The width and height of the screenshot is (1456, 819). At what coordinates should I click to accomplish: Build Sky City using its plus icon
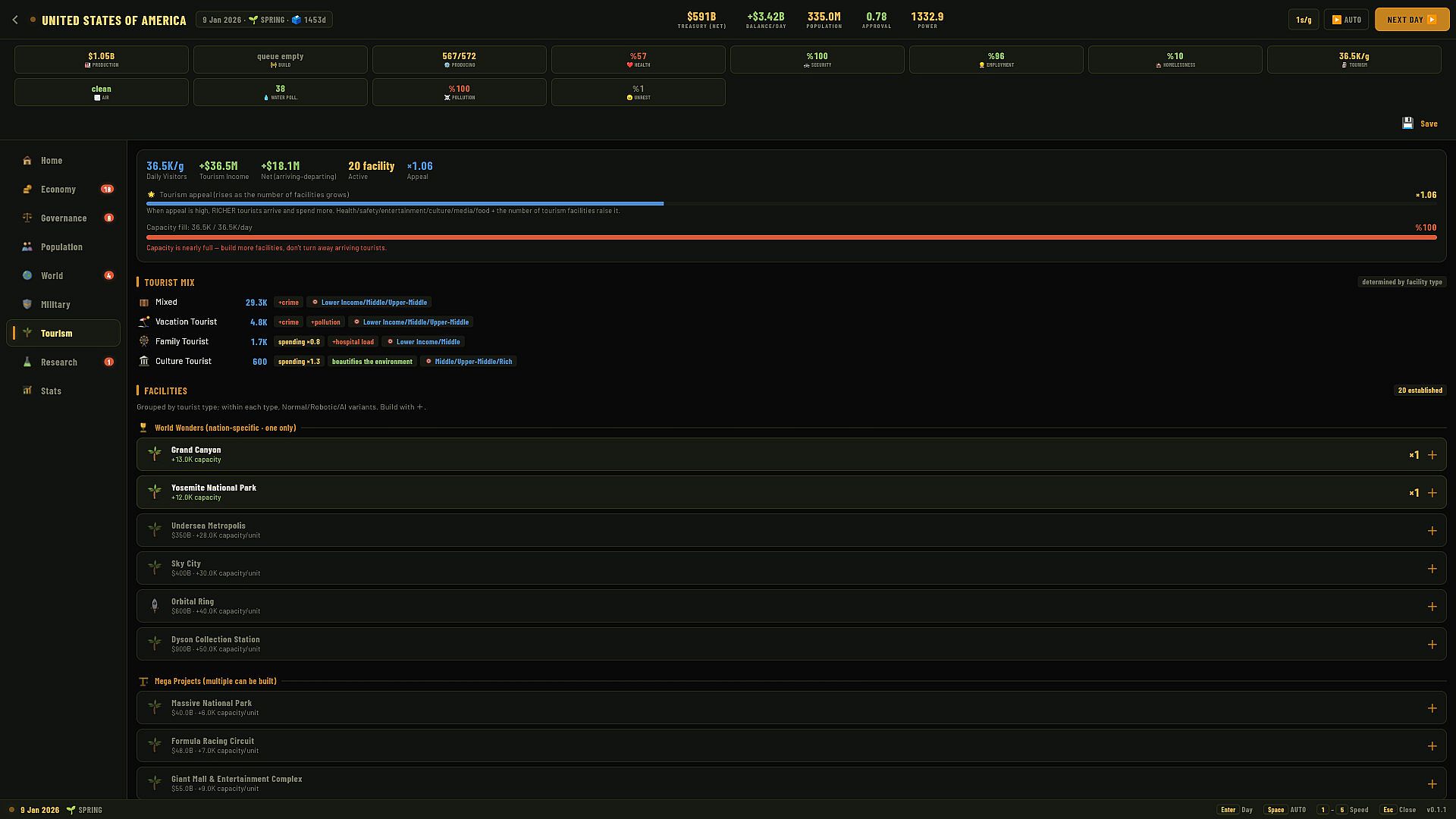pos(1432,569)
